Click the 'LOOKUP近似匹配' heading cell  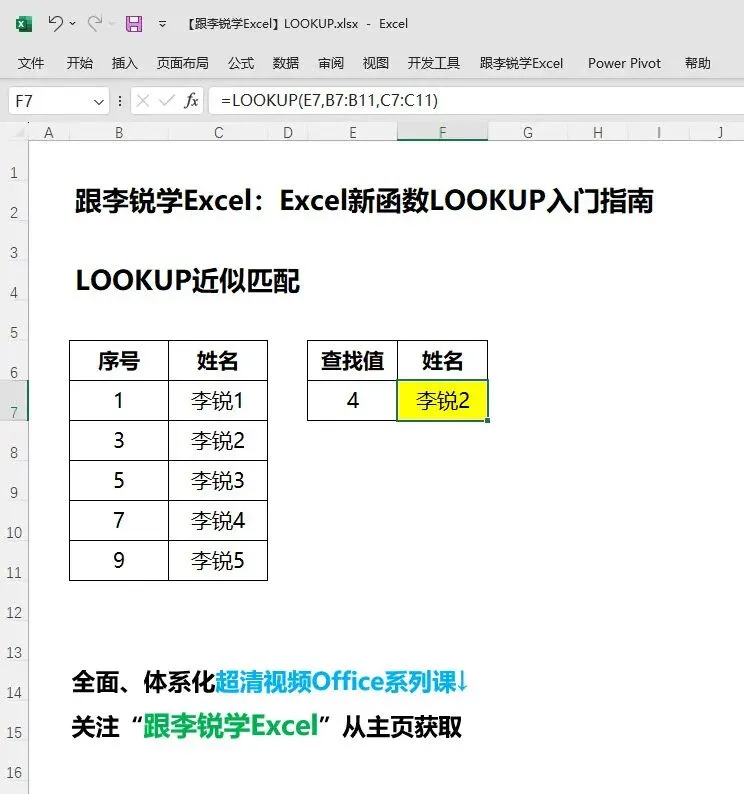(x=187, y=280)
